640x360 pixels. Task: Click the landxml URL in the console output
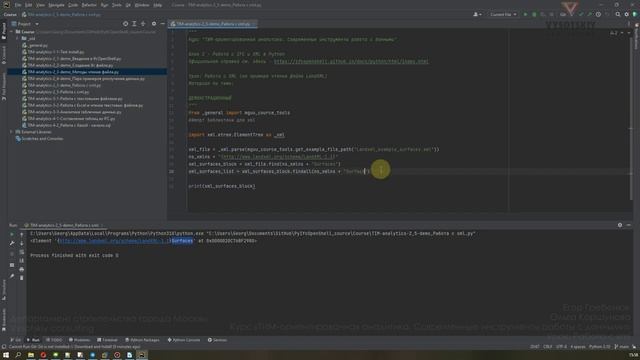pos(114,241)
